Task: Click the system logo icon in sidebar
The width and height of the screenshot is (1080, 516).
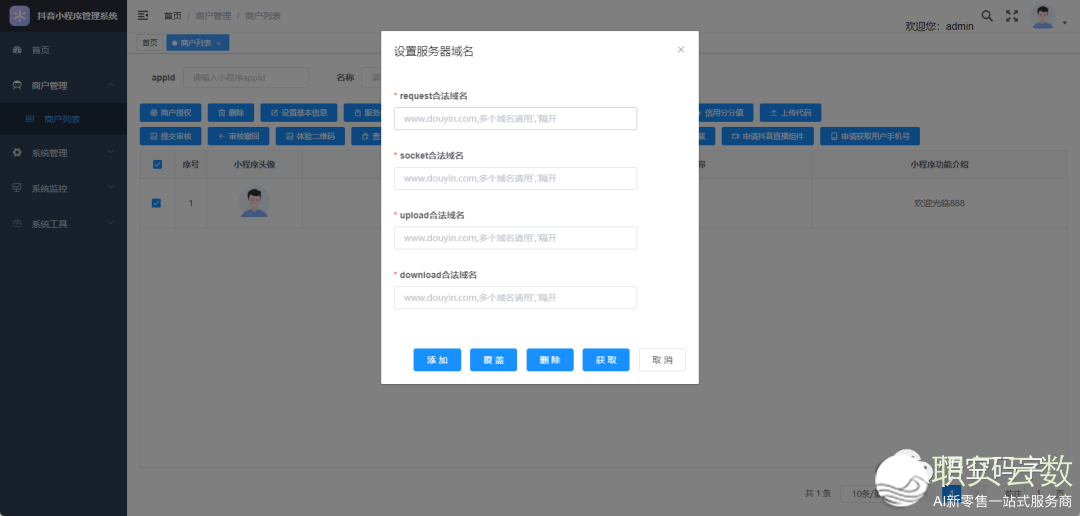Action: click(x=19, y=15)
